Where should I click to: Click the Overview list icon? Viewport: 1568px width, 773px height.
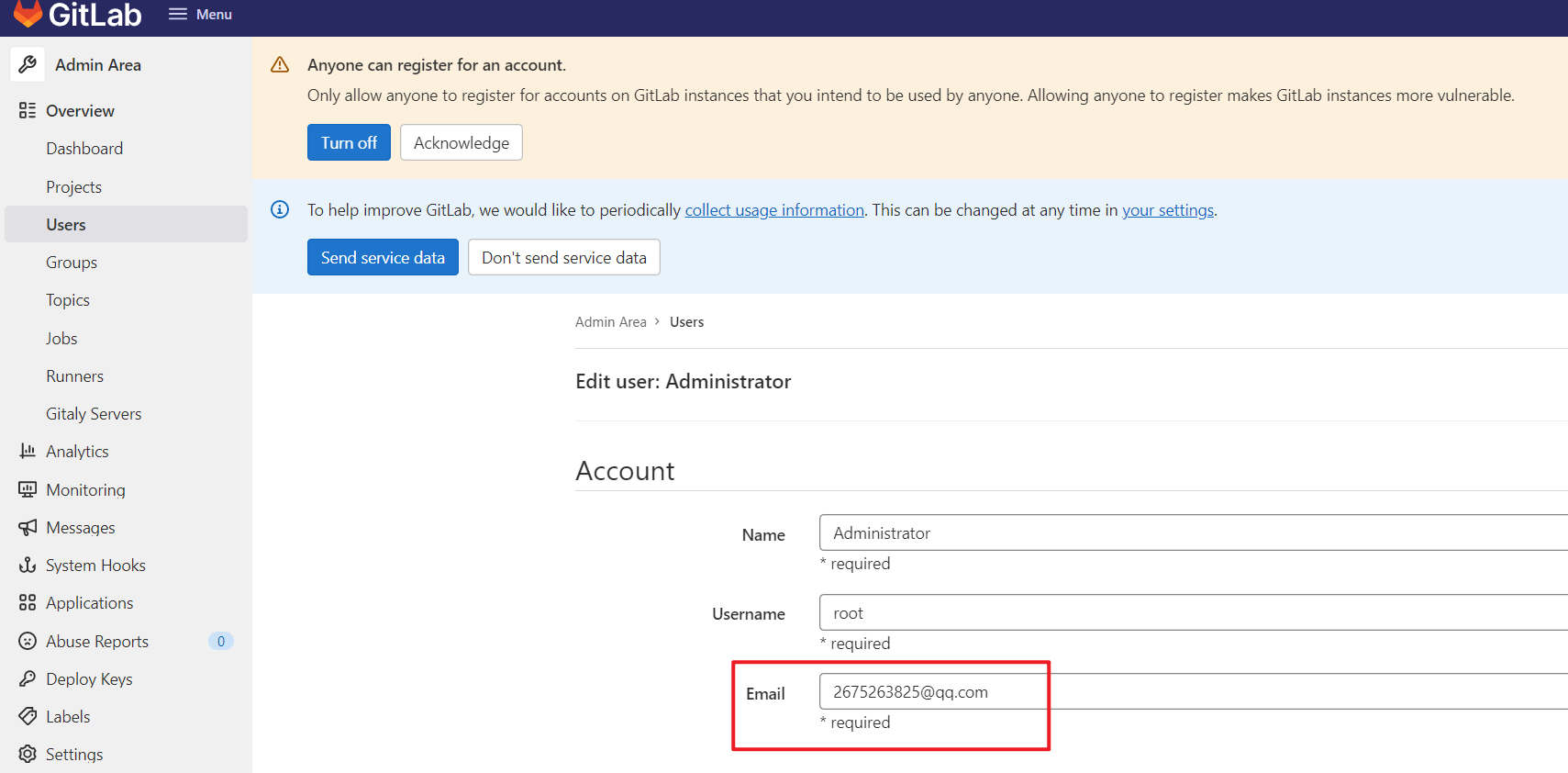(28, 110)
